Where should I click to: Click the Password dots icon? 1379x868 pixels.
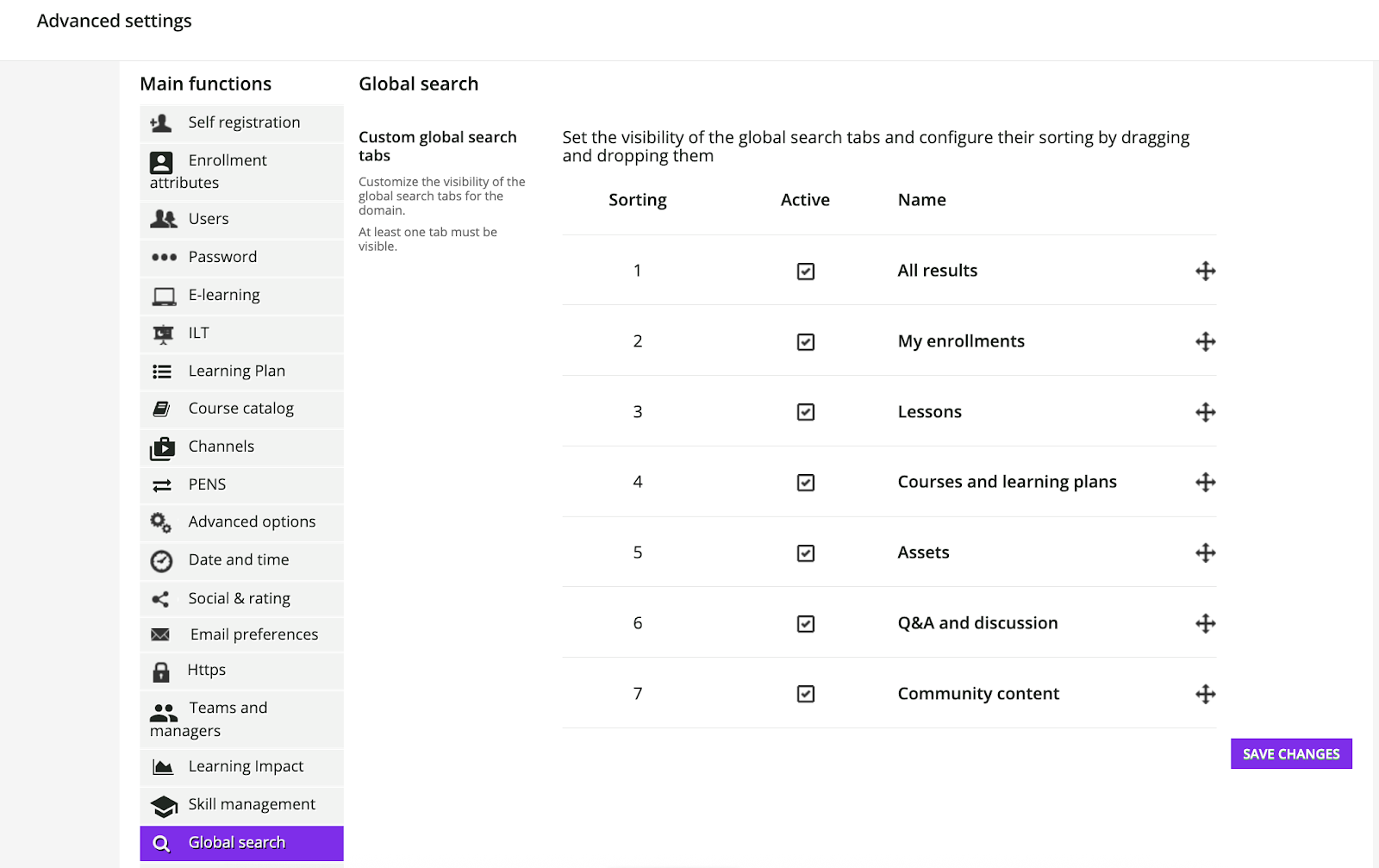click(x=164, y=257)
